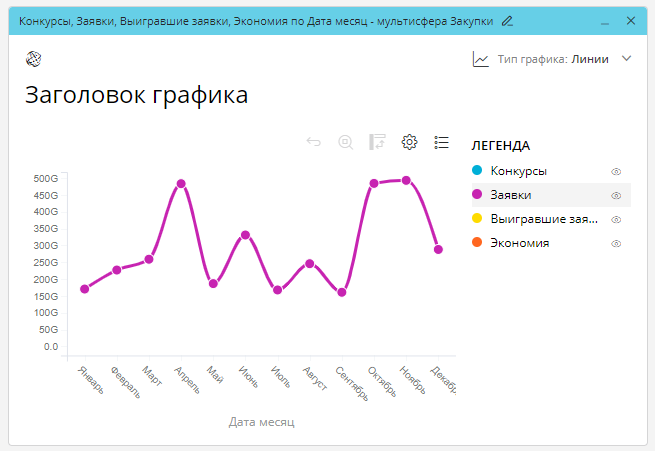Click the zoom magnifier icon in chart toolbar

(345, 142)
